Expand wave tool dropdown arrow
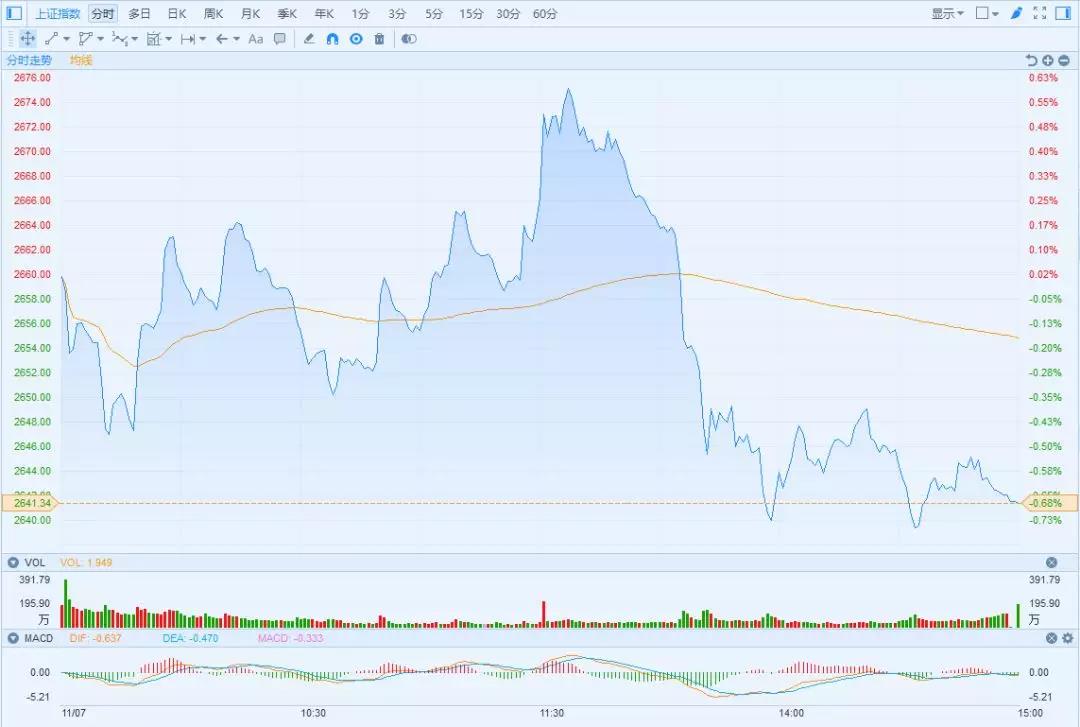 pyautogui.click(x=134, y=39)
